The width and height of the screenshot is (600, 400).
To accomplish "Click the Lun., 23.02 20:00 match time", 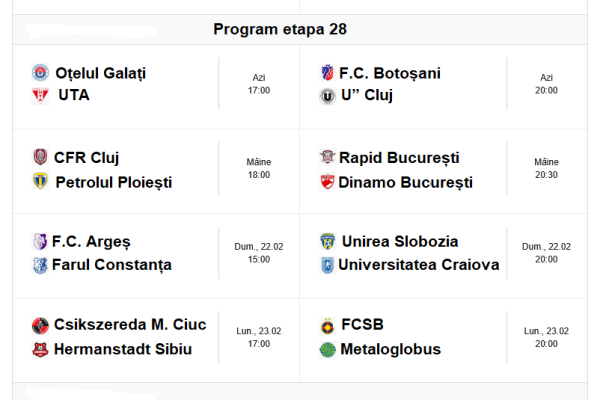I will pos(546,337).
